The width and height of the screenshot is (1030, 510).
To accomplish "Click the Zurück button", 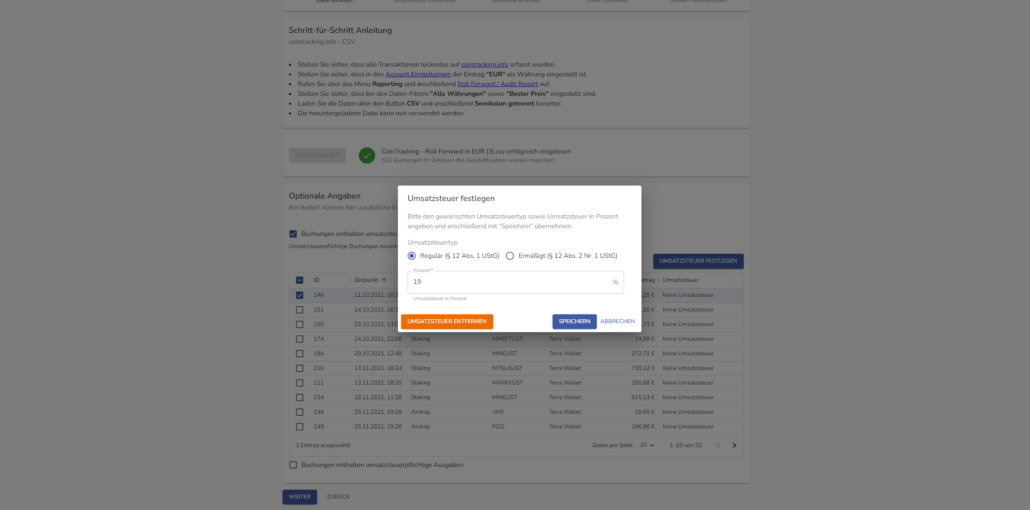I will click(338, 497).
